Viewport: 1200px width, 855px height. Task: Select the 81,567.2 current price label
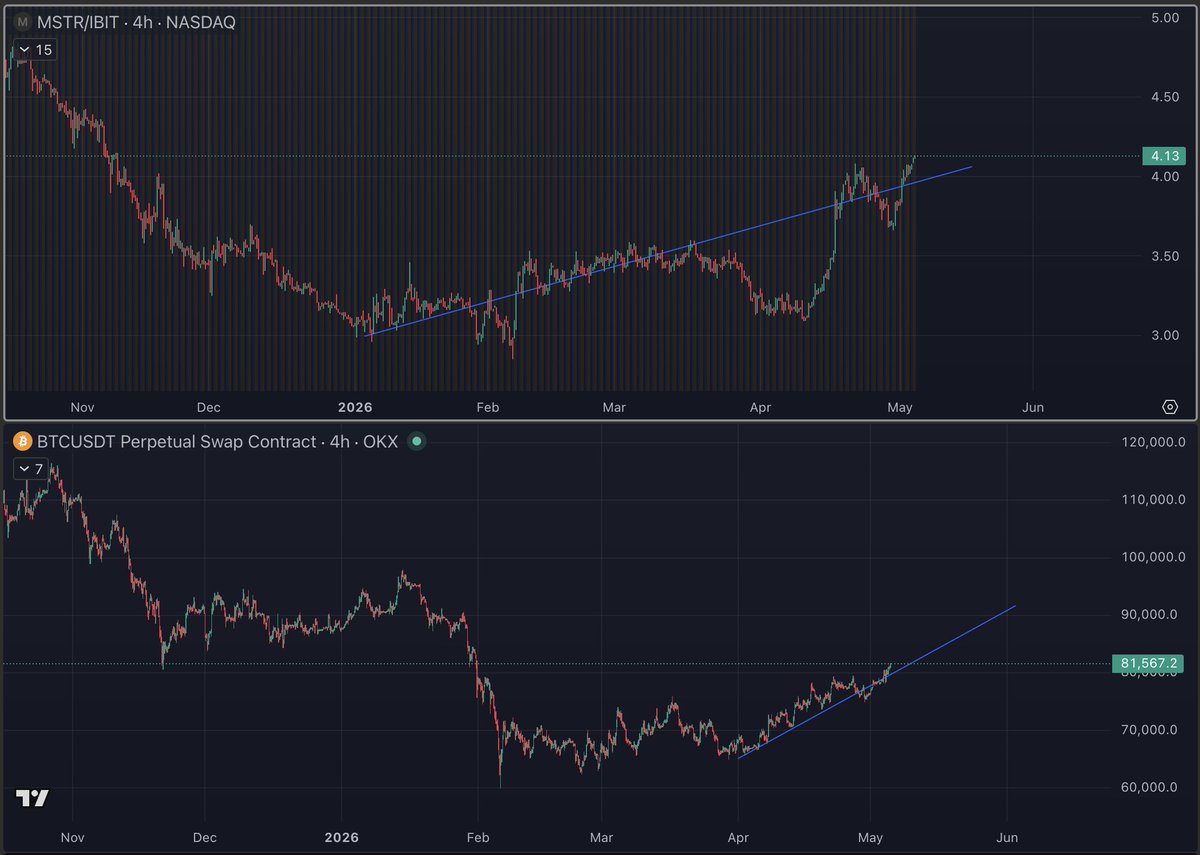point(1149,664)
